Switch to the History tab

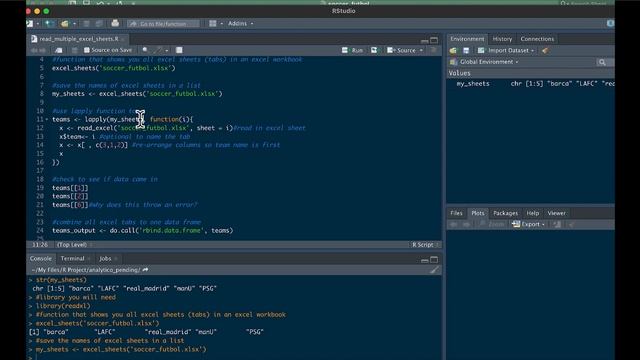click(x=502, y=39)
